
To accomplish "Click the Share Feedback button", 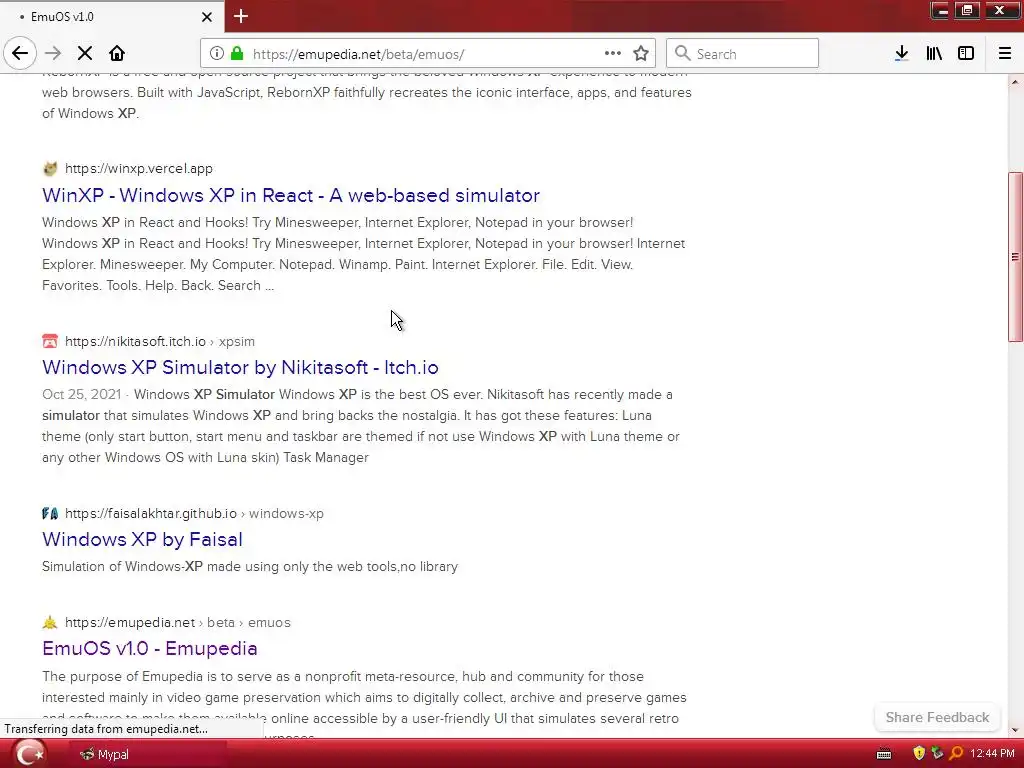I will tap(937, 717).
